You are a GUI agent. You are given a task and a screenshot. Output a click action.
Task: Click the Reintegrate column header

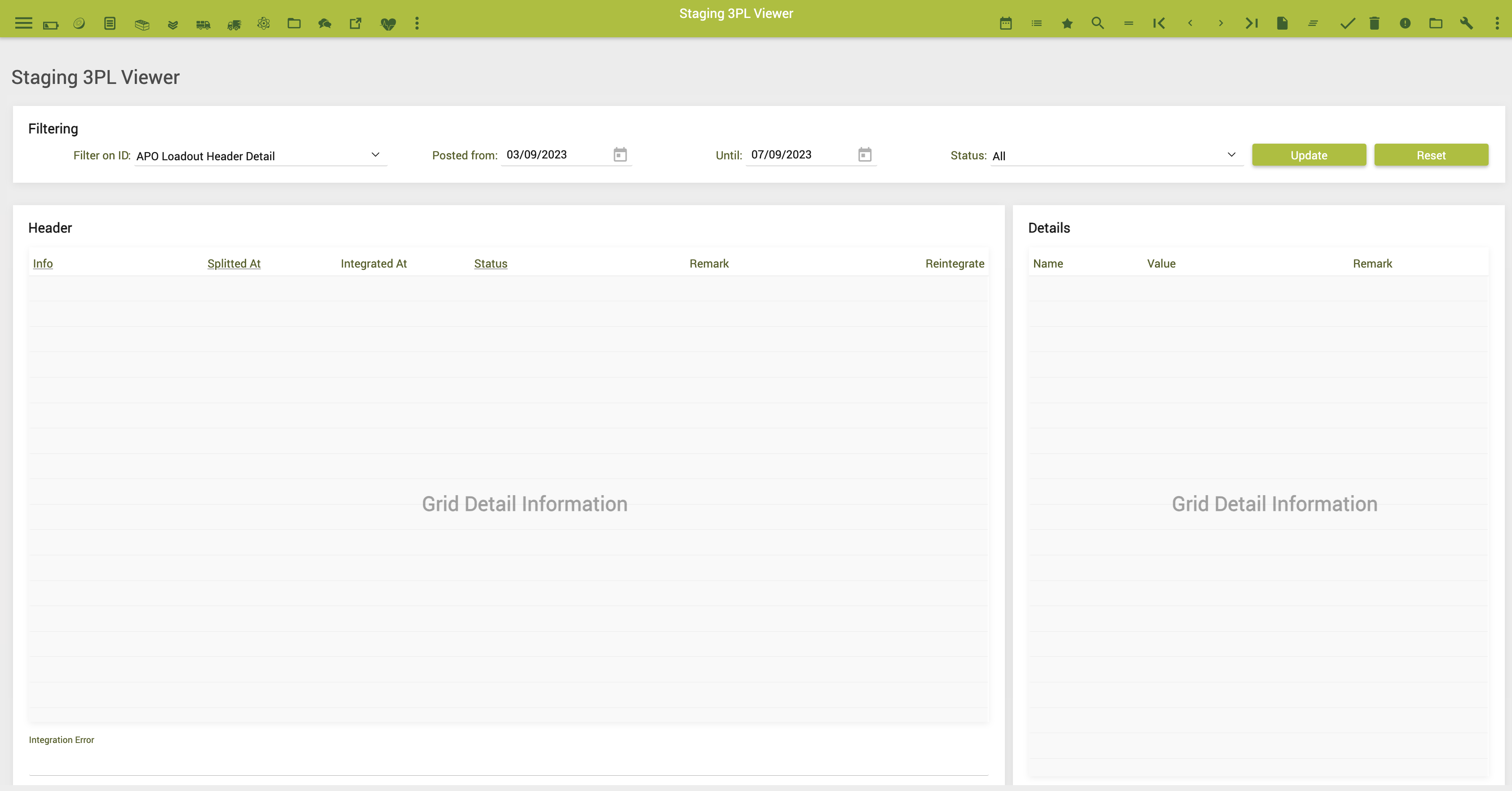click(955, 264)
